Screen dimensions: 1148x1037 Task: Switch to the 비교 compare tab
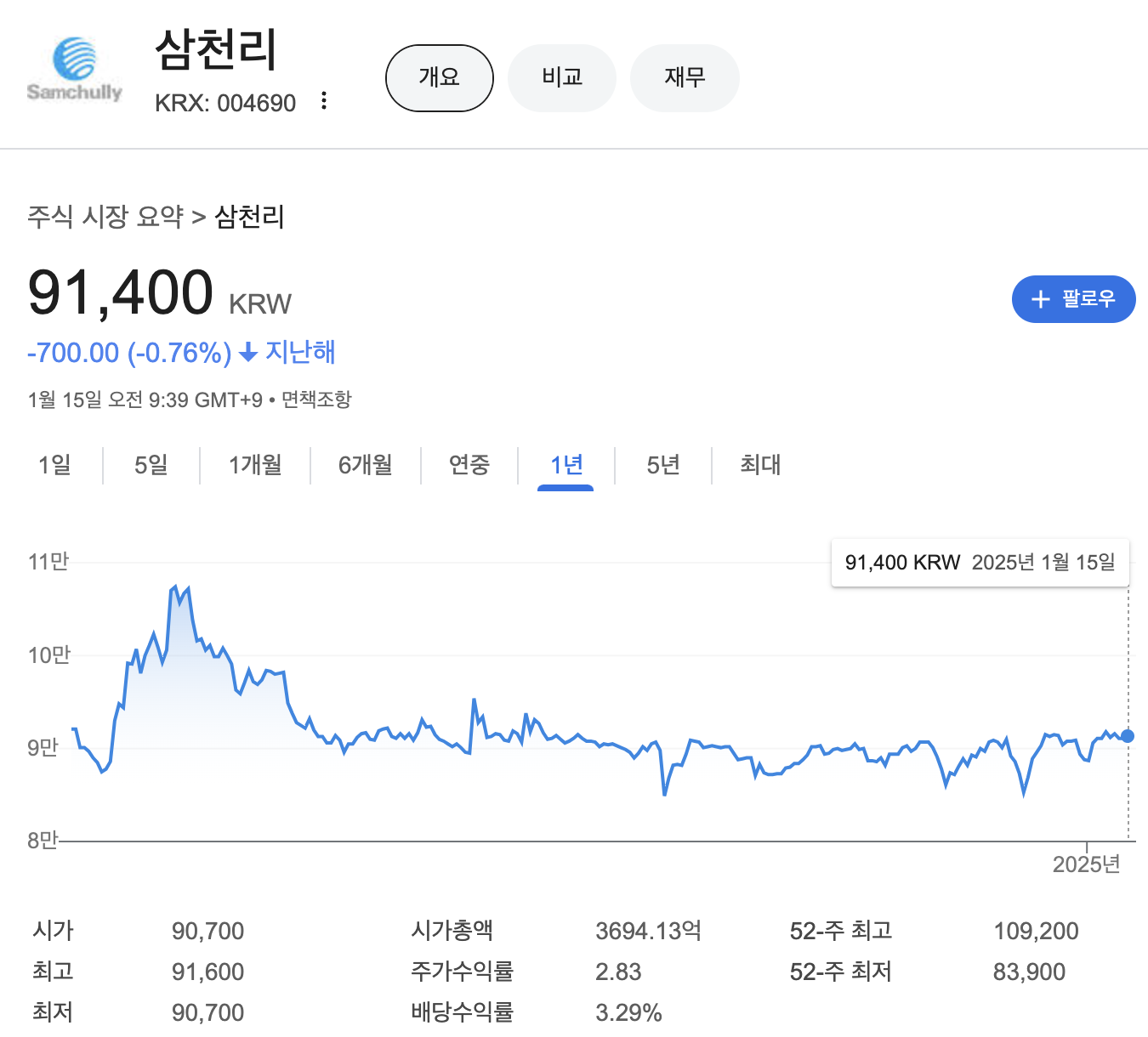tap(562, 78)
